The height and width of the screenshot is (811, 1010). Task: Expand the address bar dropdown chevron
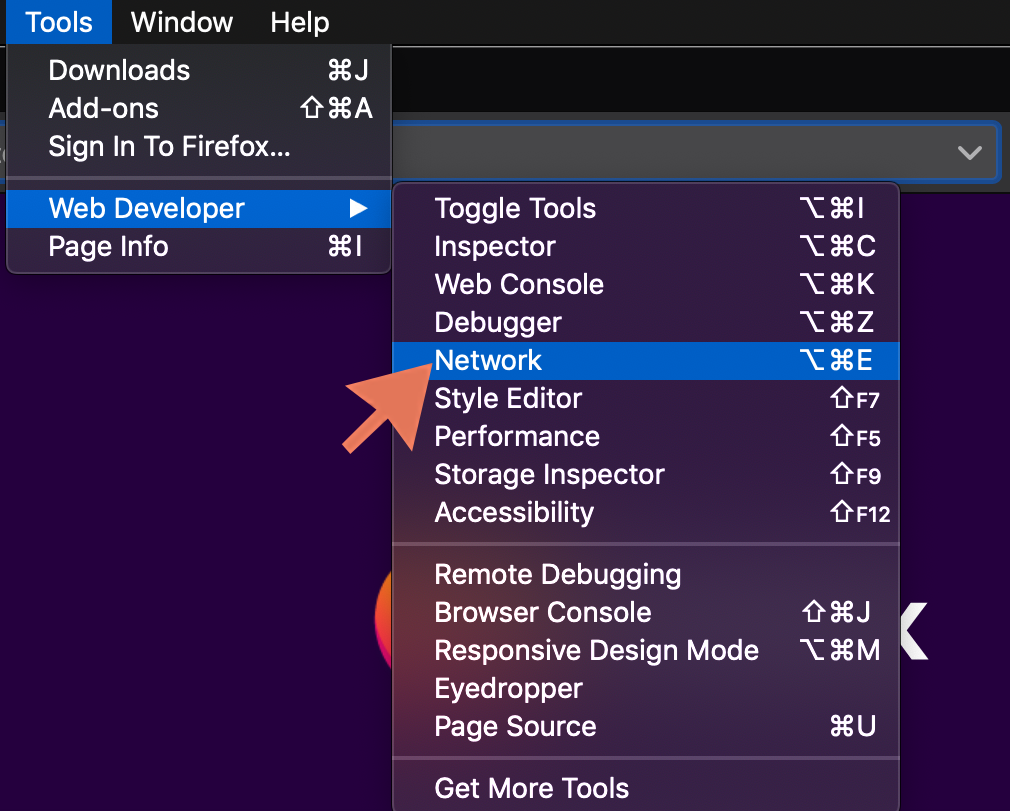pyautogui.click(x=968, y=153)
